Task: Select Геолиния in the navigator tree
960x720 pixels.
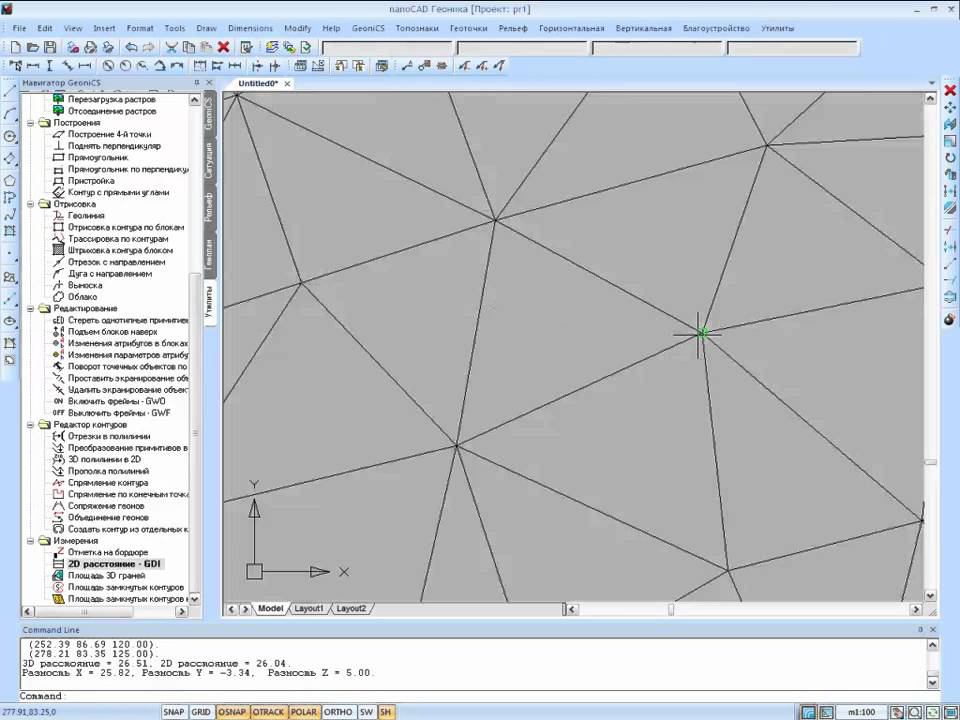Action: [86, 216]
